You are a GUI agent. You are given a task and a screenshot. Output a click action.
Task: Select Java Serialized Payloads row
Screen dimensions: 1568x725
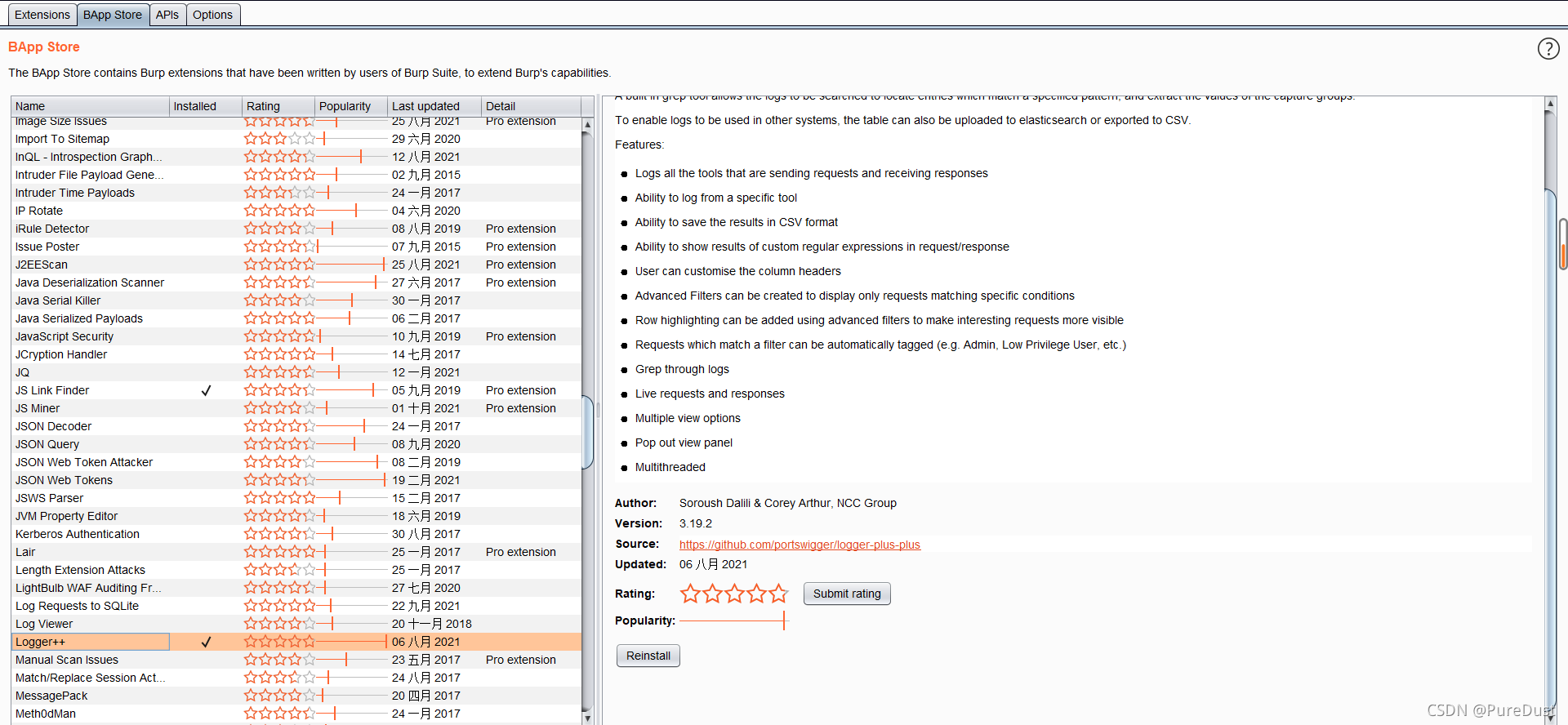(x=297, y=318)
